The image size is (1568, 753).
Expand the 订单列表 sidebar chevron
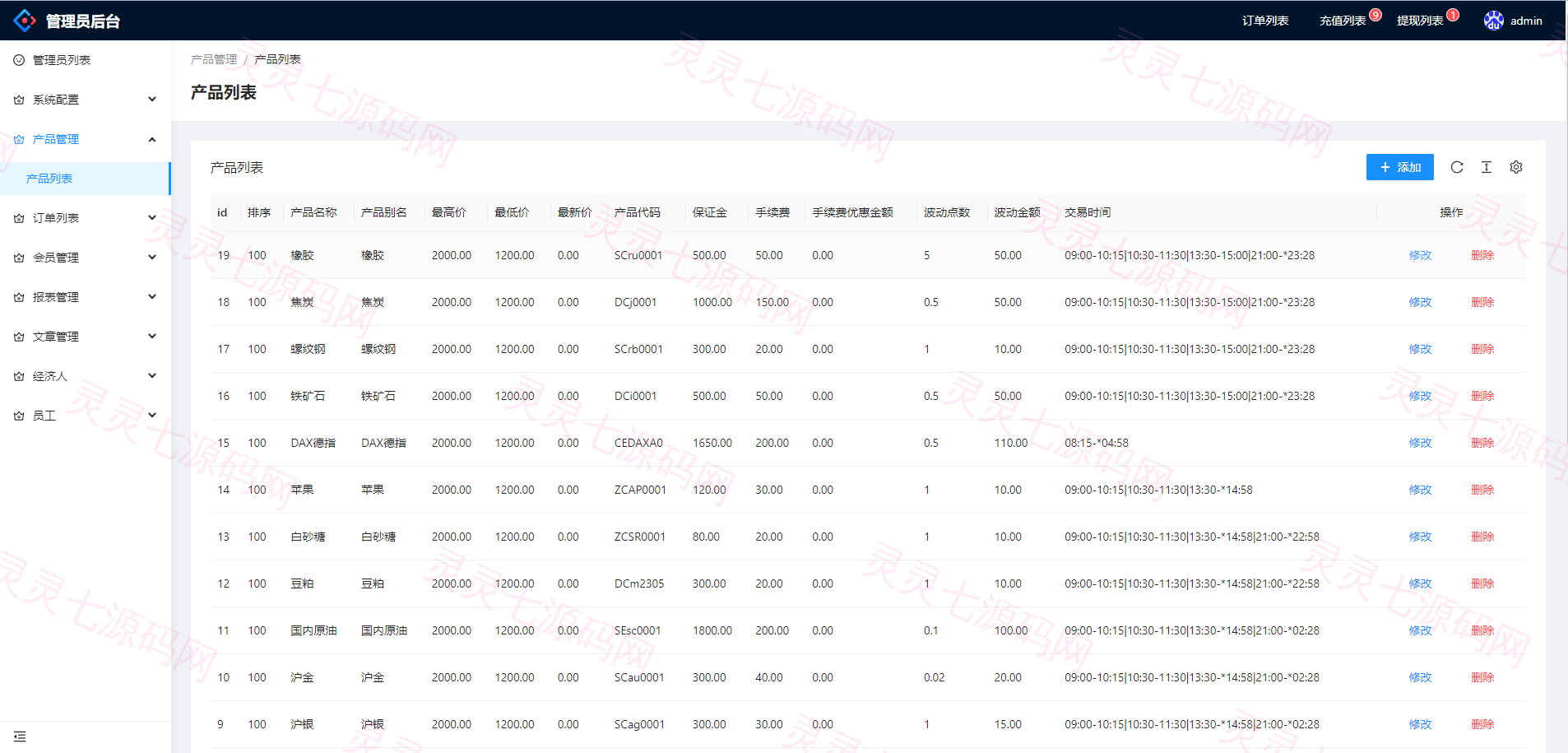[152, 218]
